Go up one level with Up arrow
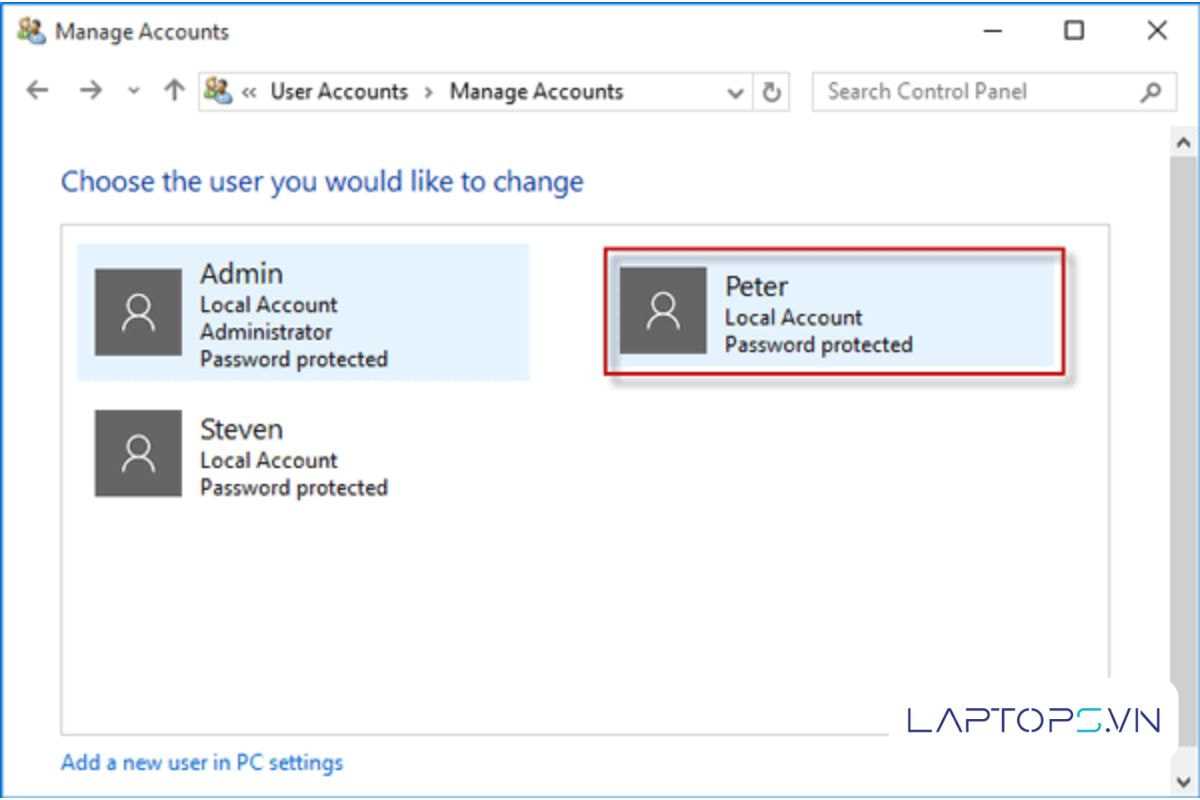 click(x=174, y=91)
